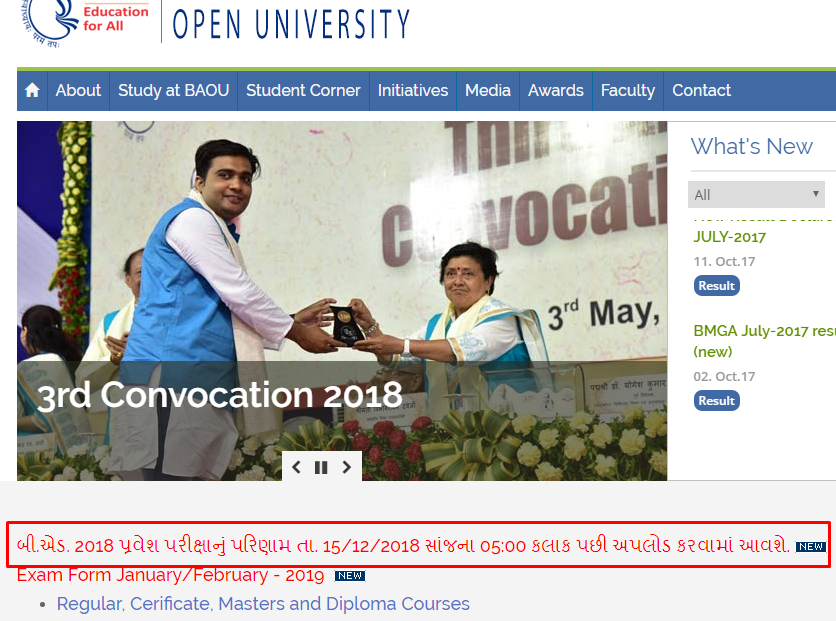This screenshot has height=621, width=836.
Task: Click the 3rd Convocation 2018 banner image
Action: click(342, 301)
